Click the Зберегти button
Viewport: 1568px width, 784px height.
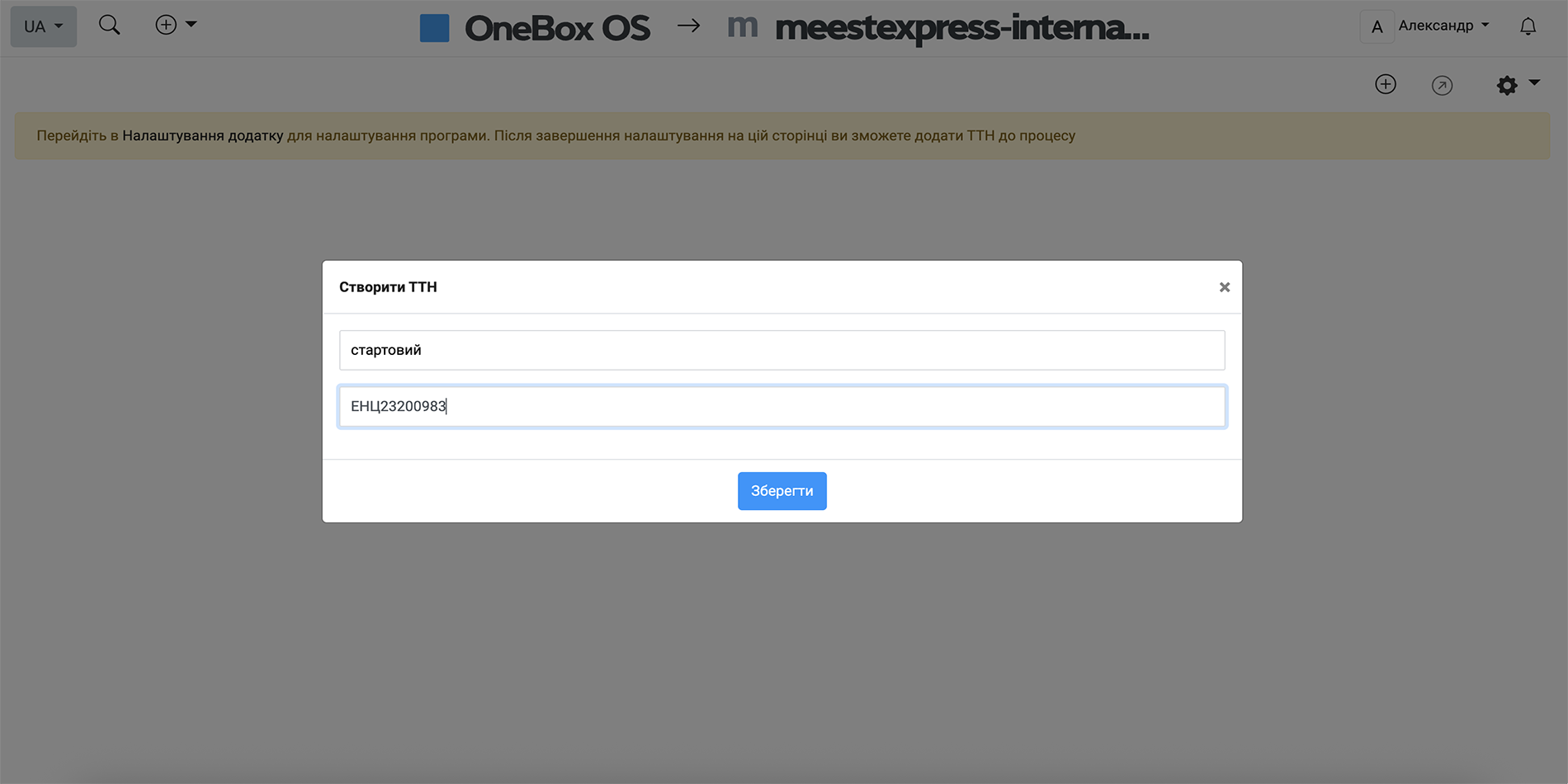coord(782,491)
